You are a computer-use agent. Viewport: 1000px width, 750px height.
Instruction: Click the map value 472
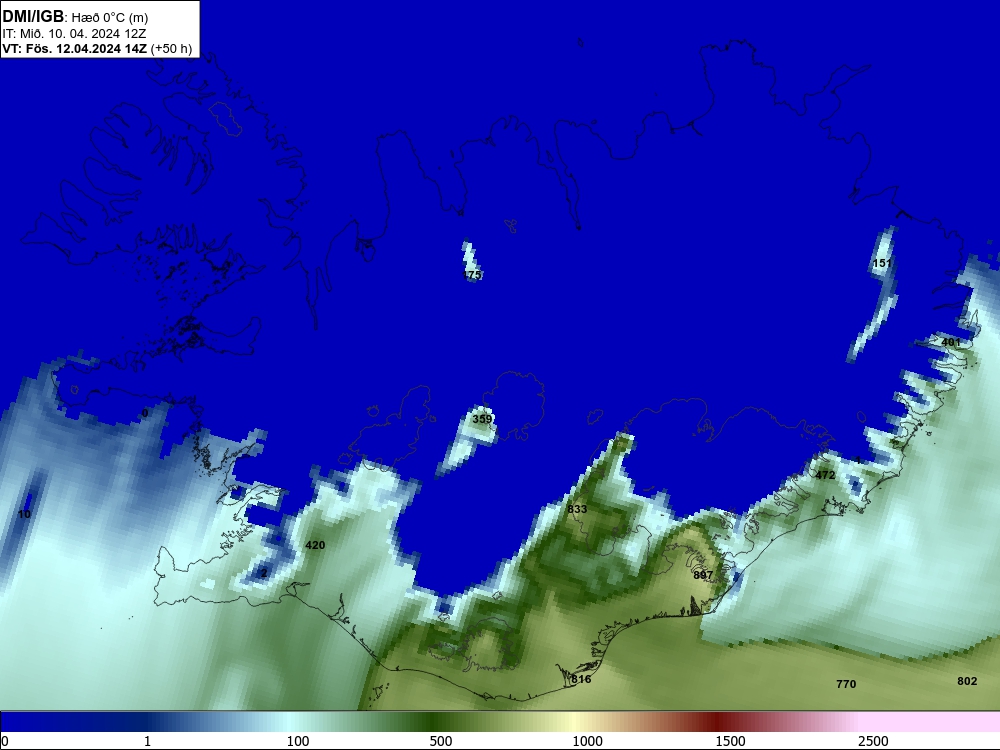pyautogui.click(x=825, y=475)
